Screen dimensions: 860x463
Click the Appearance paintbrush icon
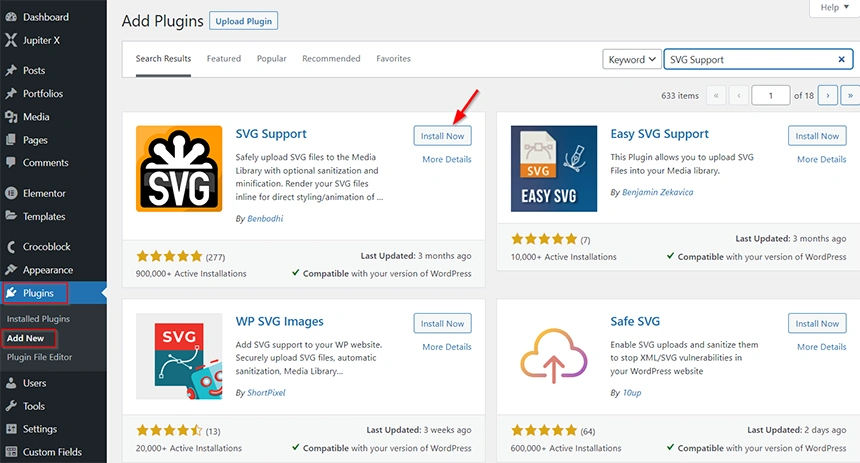(x=10, y=270)
